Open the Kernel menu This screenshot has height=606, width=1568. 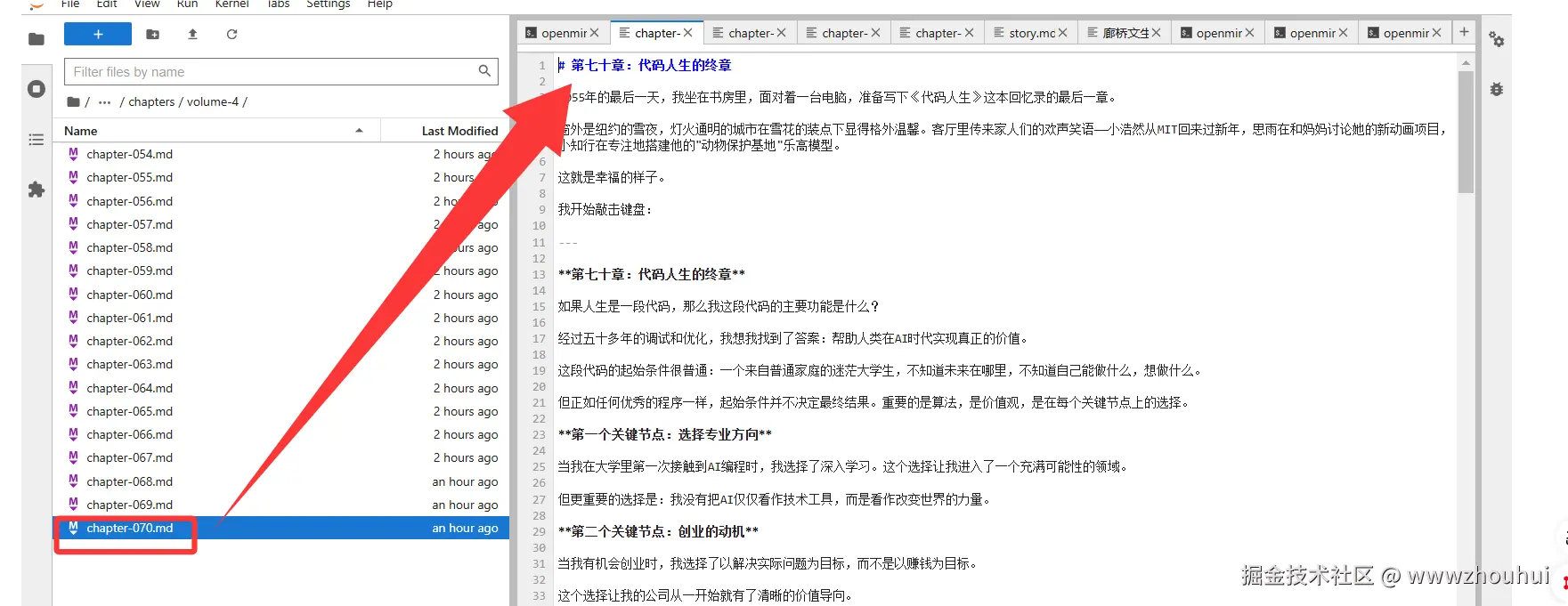coord(232,4)
